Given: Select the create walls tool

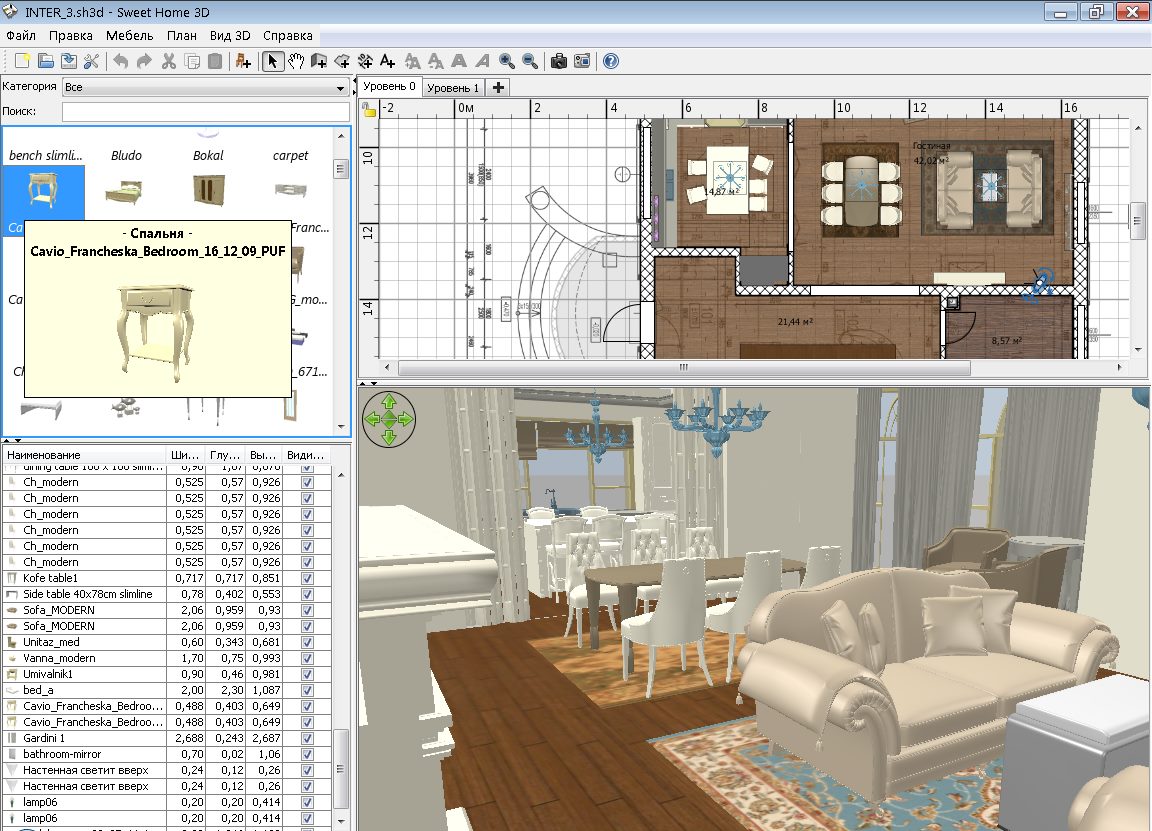Looking at the screenshot, I should pyautogui.click(x=319, y=61).
